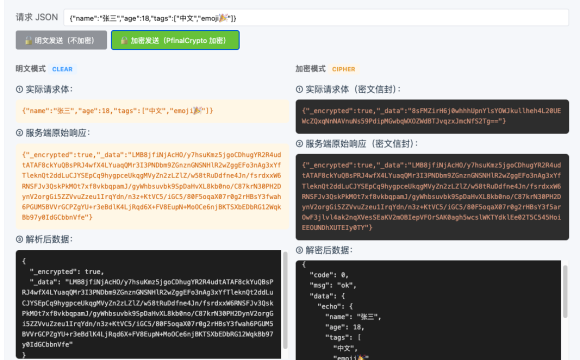580x360 pixels.
Task: Click the ③ marker beside 解密后数据
Action: pyautogui.click(x=299, y=250)
